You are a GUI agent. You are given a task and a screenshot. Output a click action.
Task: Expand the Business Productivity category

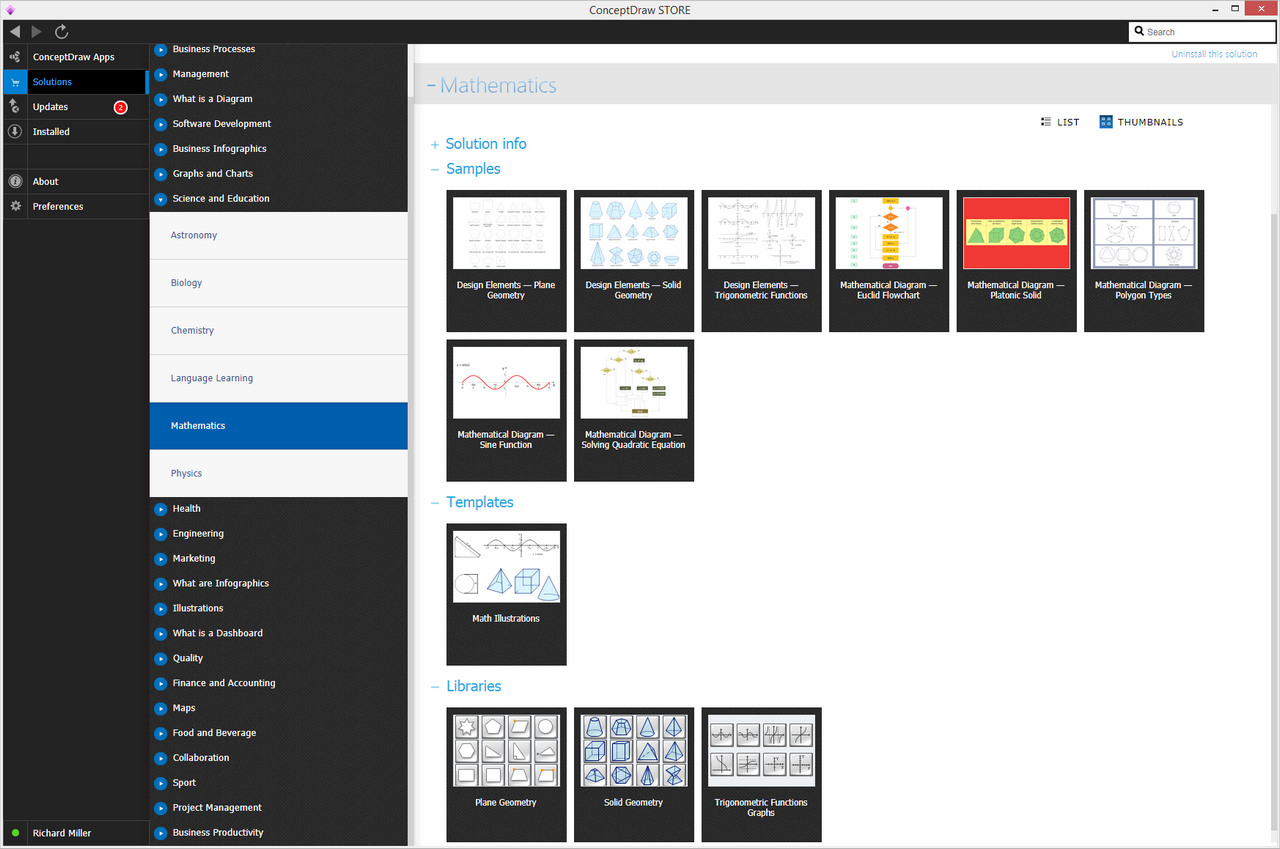click(x=161, y=833)
